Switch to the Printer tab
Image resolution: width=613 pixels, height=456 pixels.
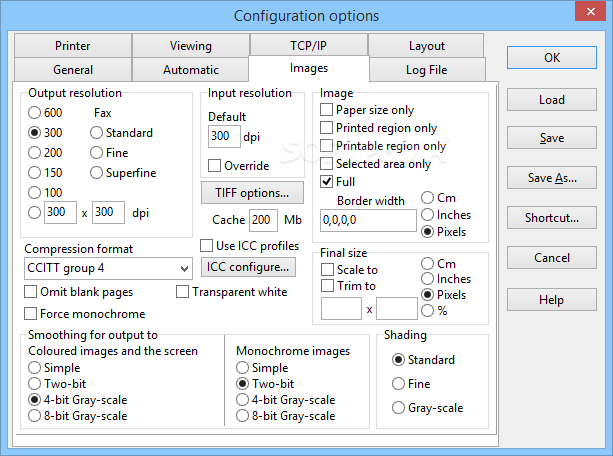click(x=72, y=46)
